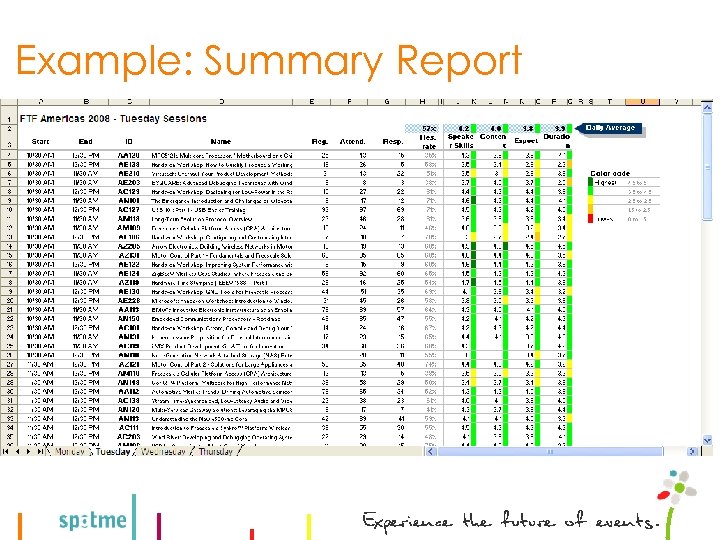Image resolution: width=720 pixels, height=540 pixels.
Task: Jump to first sheet with tab arrow
Action: point(6,451)
